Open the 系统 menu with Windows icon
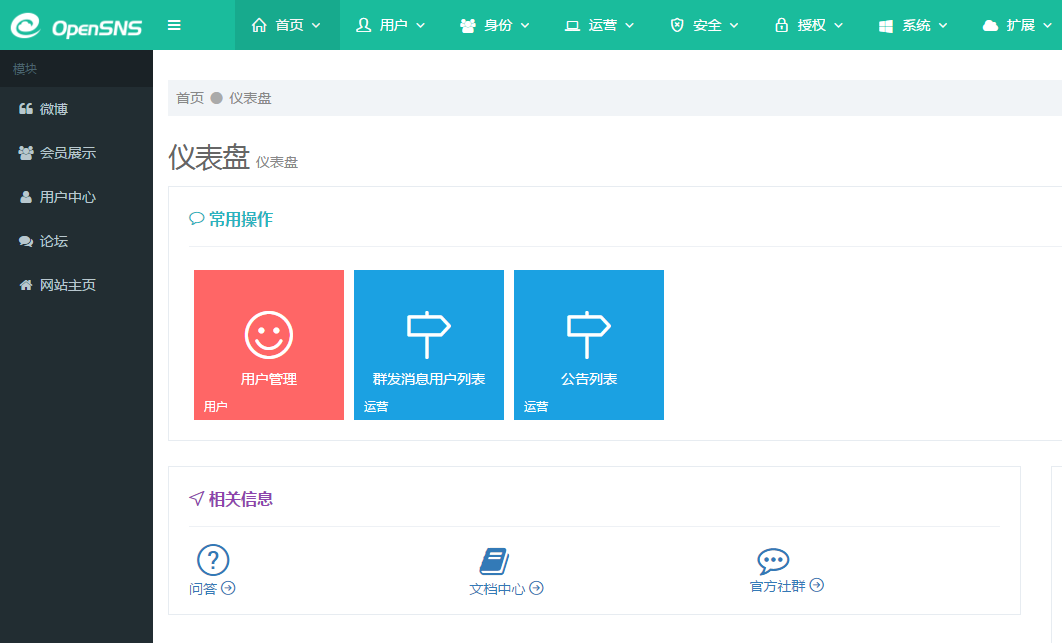This screenshot has width=1062, height=643. click(912, 25)
